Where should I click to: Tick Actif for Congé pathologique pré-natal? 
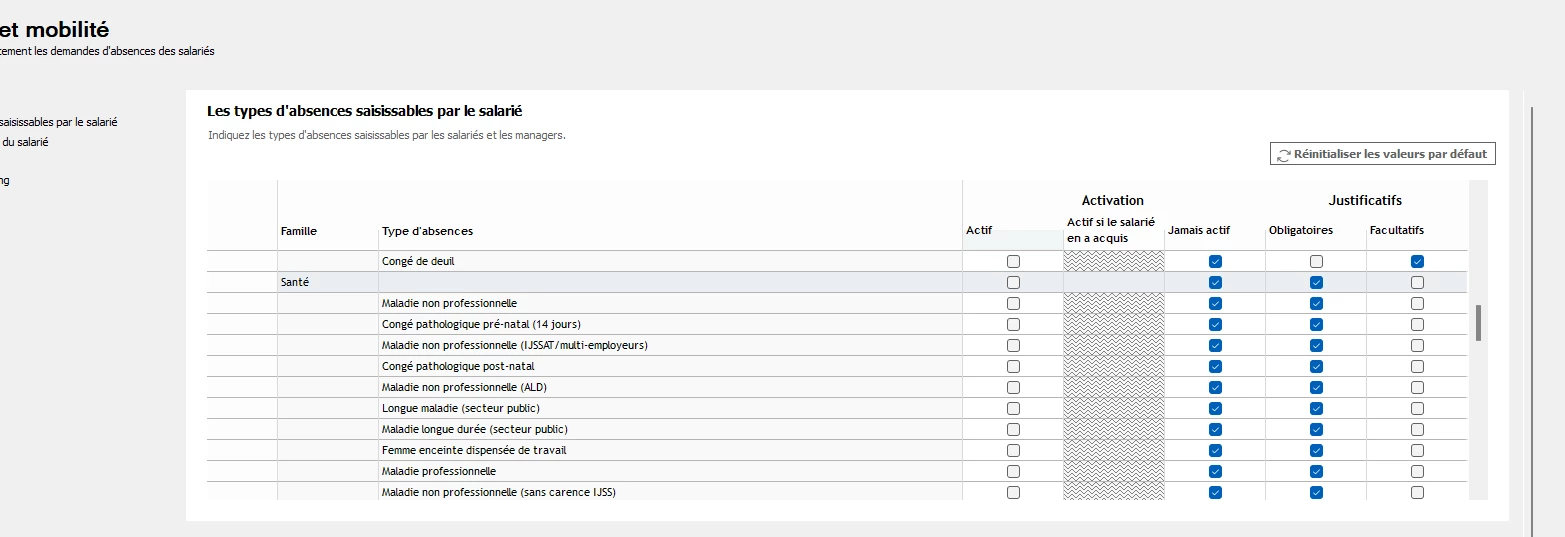tap(1014, 324)
